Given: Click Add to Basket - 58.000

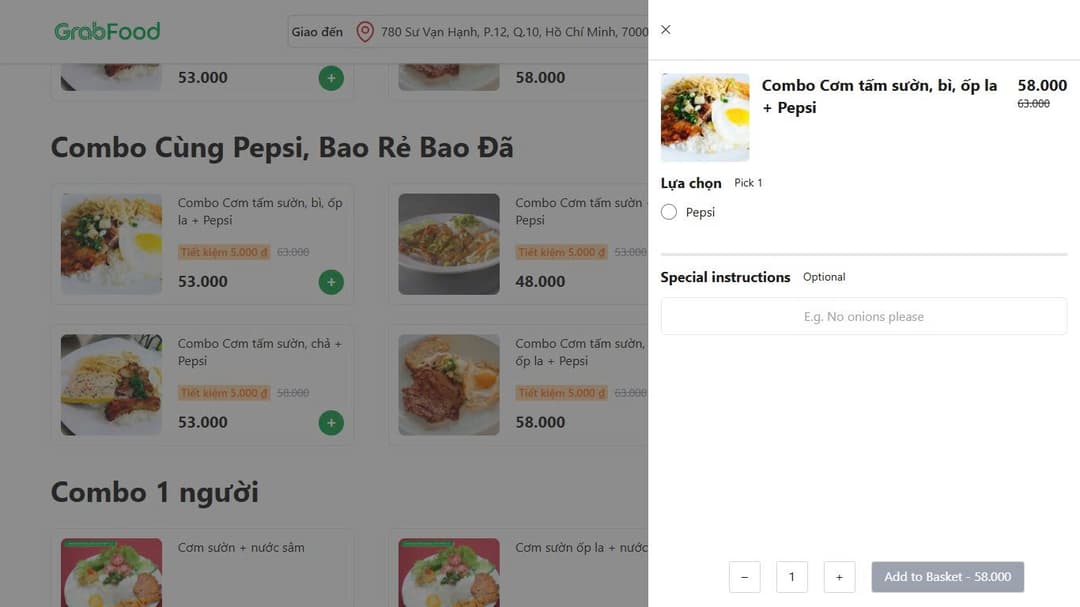Looking at the screenshot, I should 947,577.
